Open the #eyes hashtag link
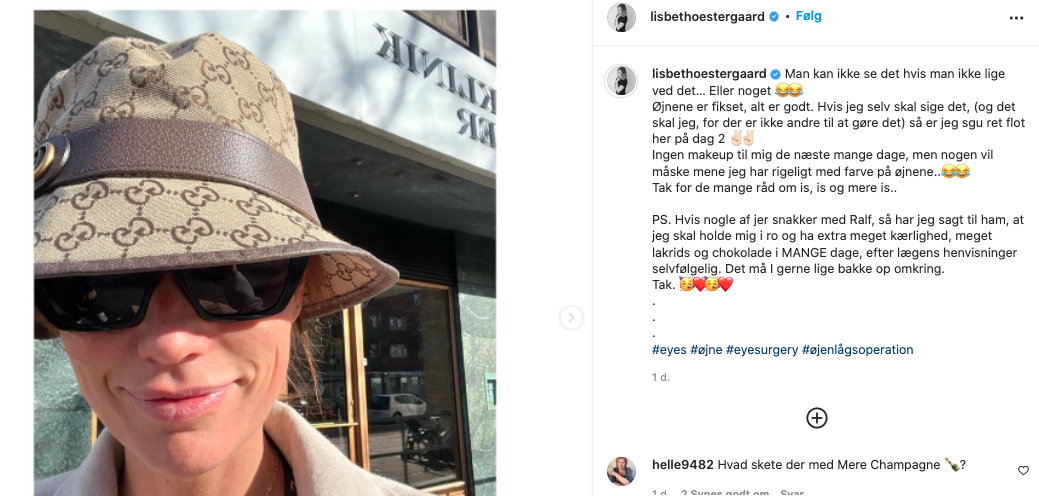Viewport: 1039px width, 496px height. click(x=669, y=350)
